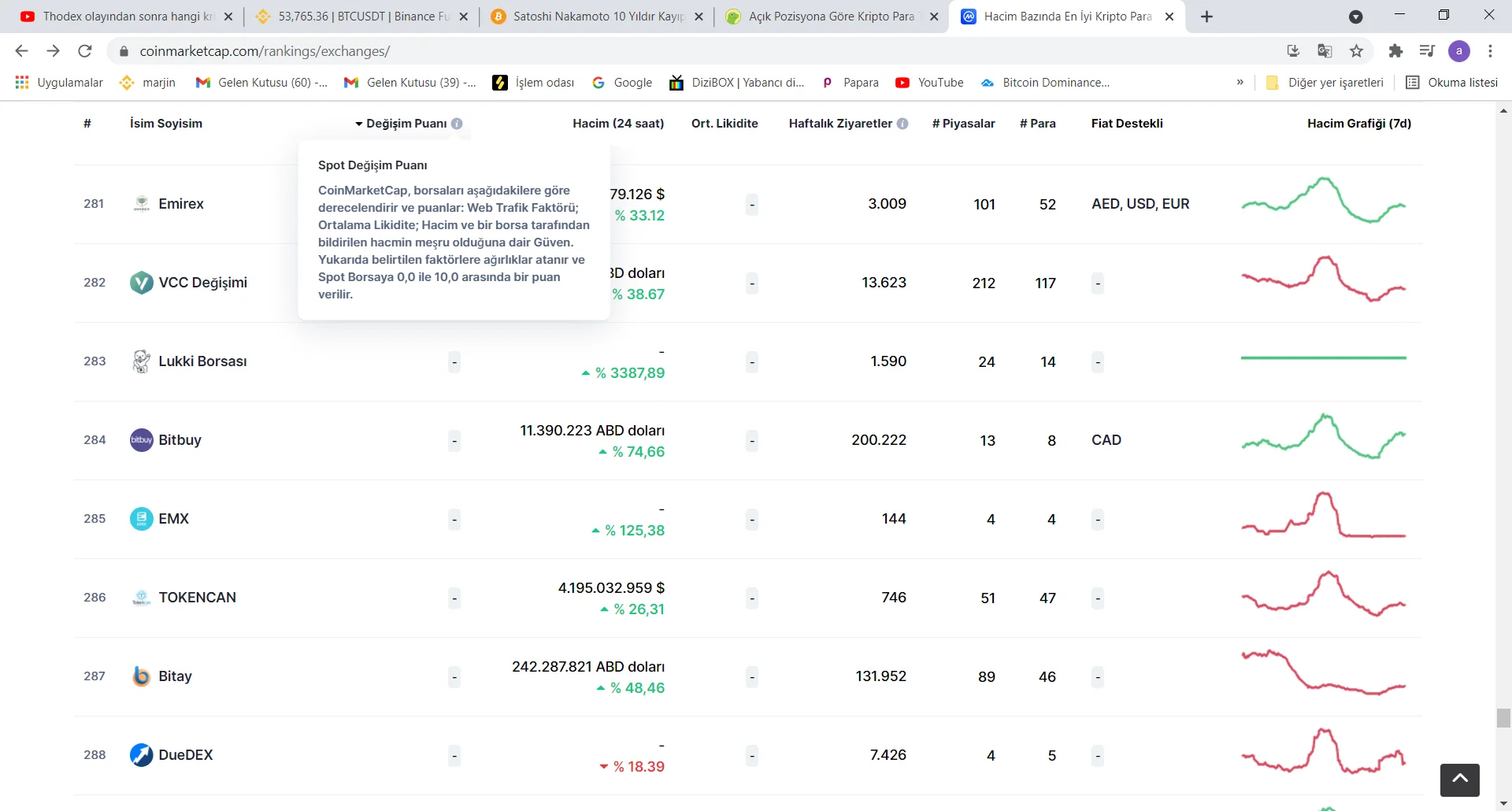Click the VCC Değişimi exchange logo
1512x811 pixels.
coord(142,283)
